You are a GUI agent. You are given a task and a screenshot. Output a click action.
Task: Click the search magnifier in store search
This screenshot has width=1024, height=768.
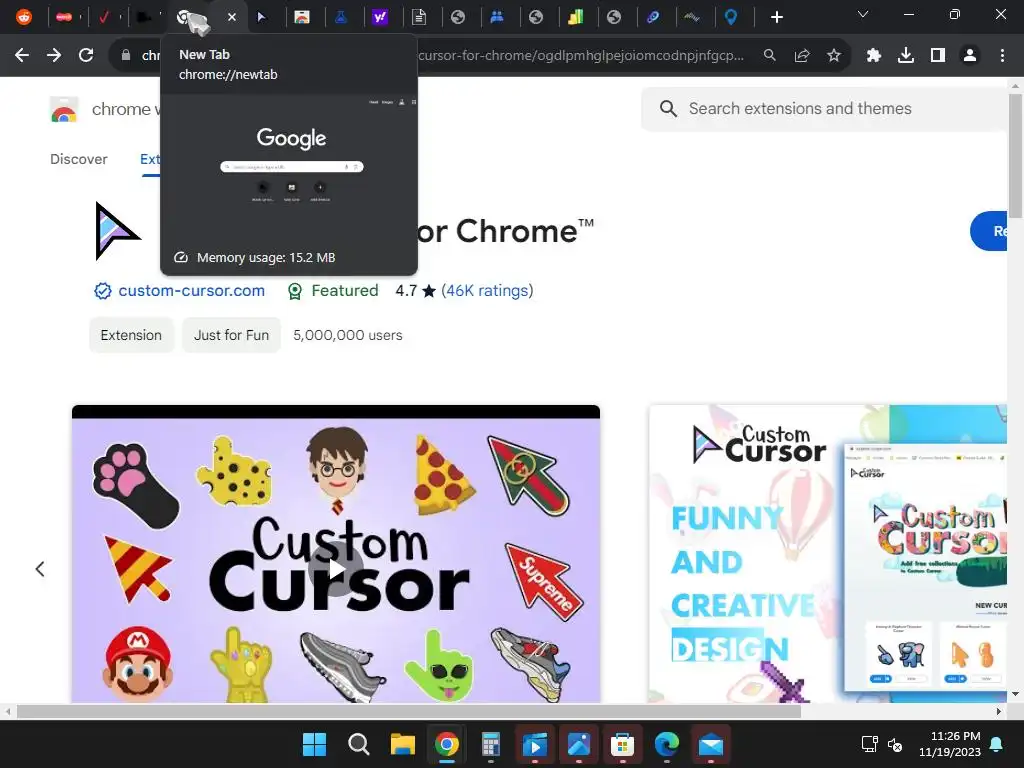point(668,108)
